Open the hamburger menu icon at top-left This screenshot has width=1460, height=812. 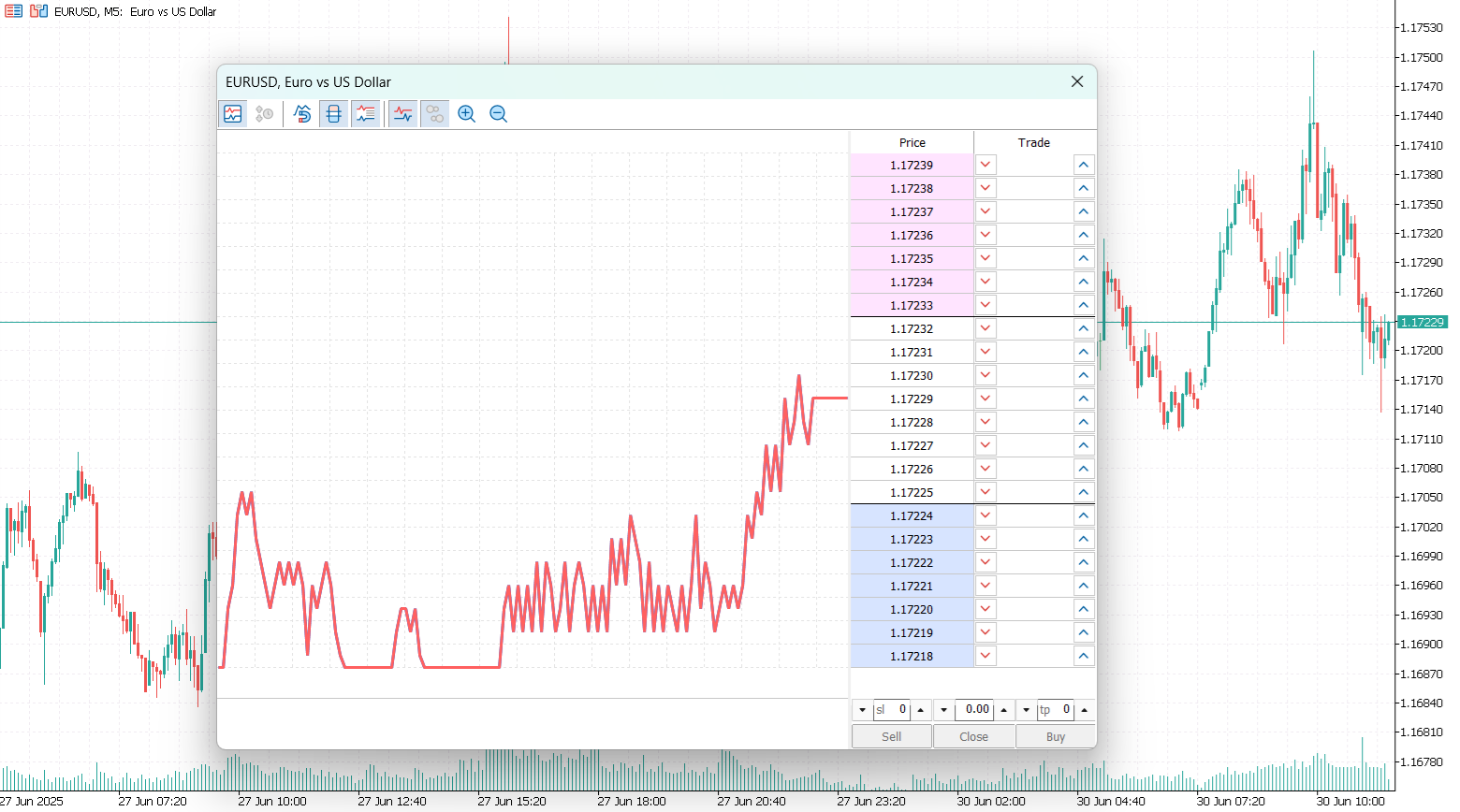point(13,10)
